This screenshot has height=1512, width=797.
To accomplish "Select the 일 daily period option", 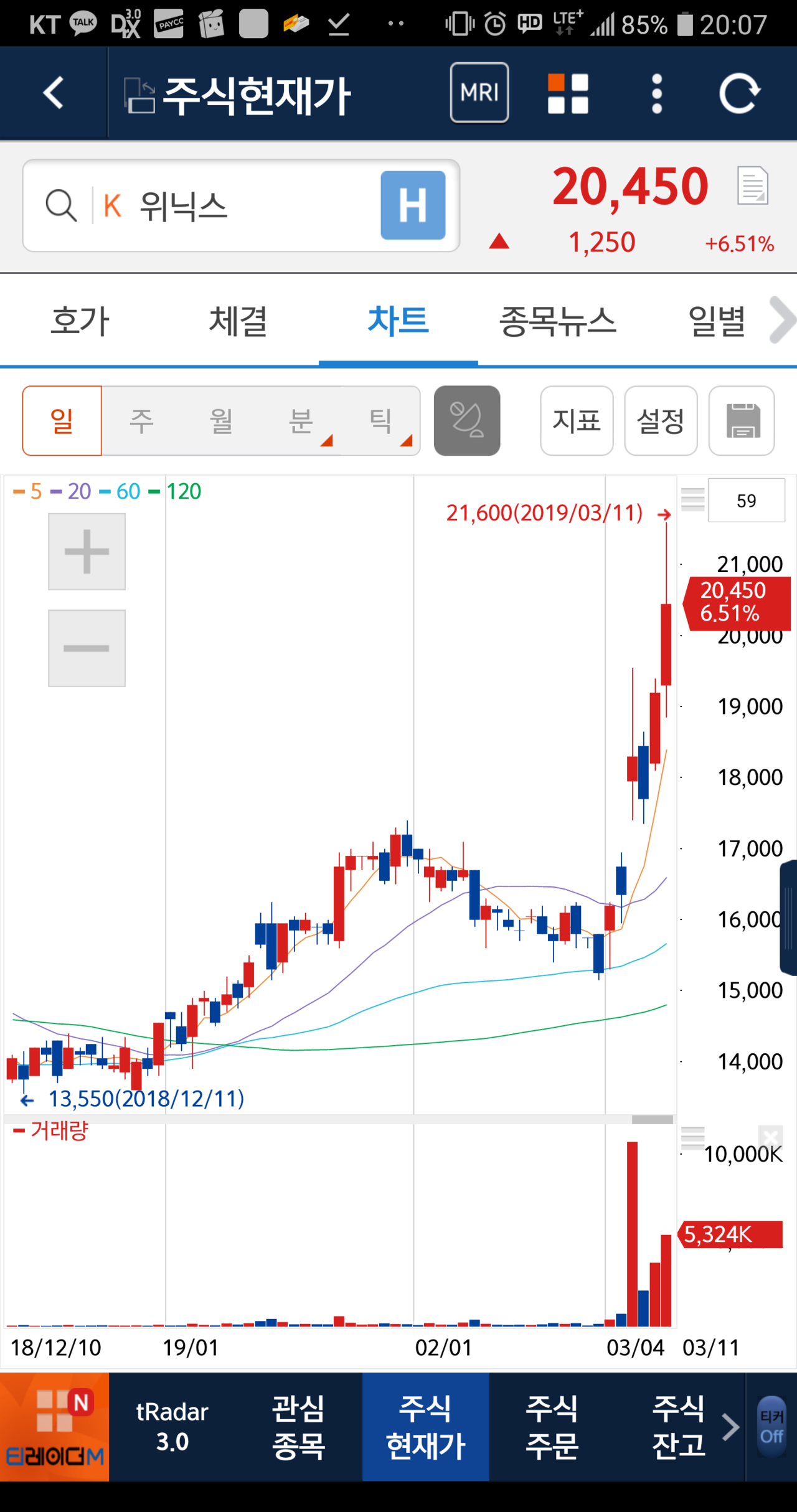I will [x=62, y=421].
